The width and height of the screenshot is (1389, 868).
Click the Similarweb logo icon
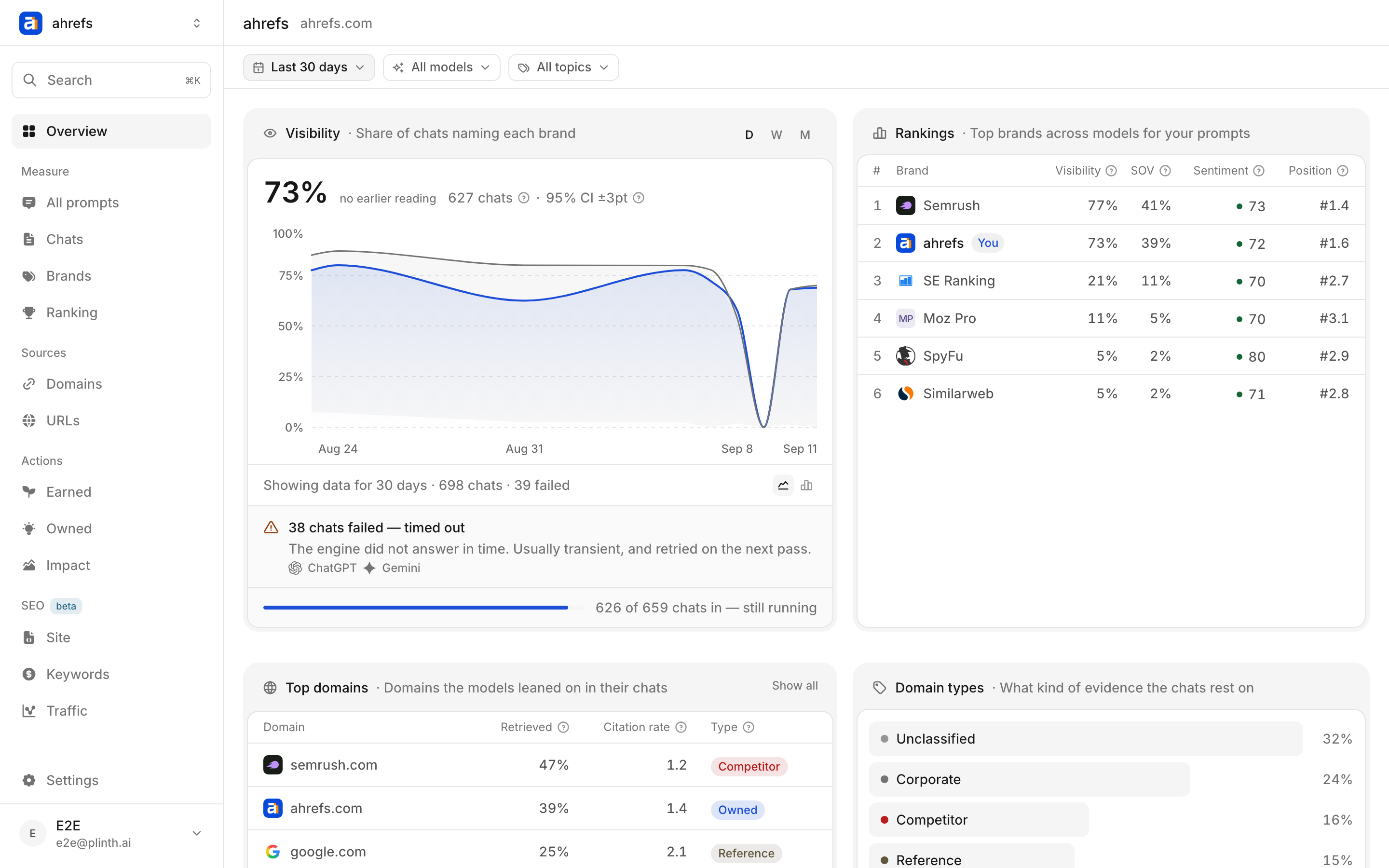click(905, 393)
